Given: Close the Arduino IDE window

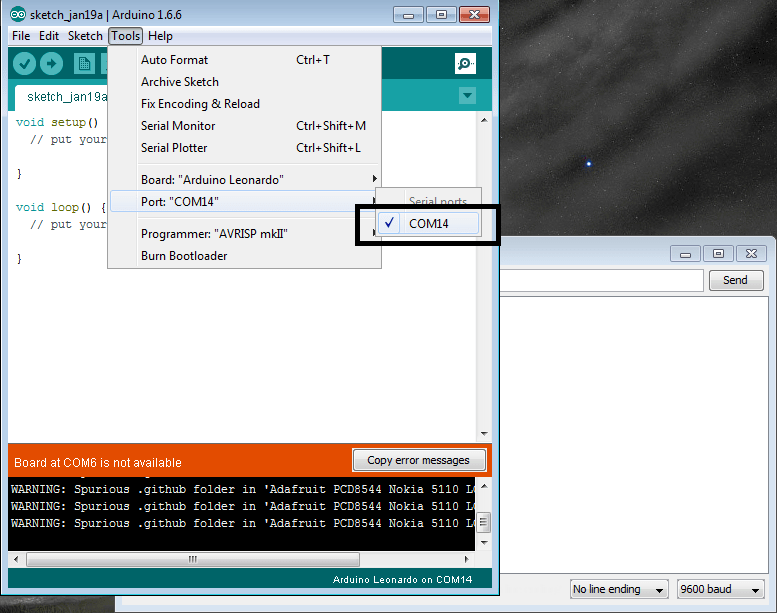Looking at the screenshot, I should click(x=474, y=15).
